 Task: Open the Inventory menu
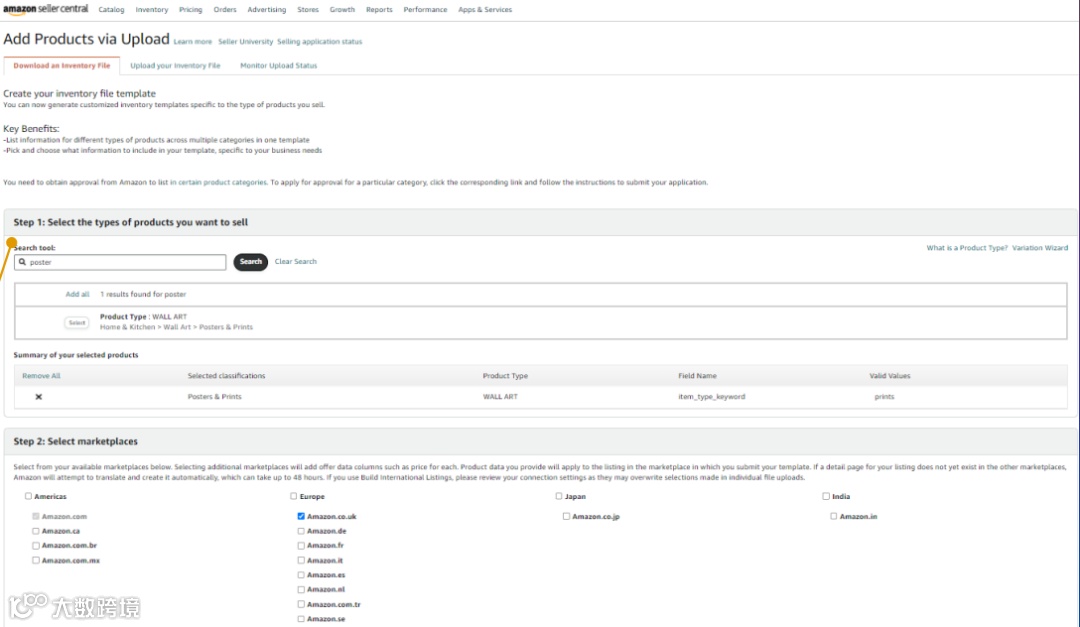[x=152, y=10]
